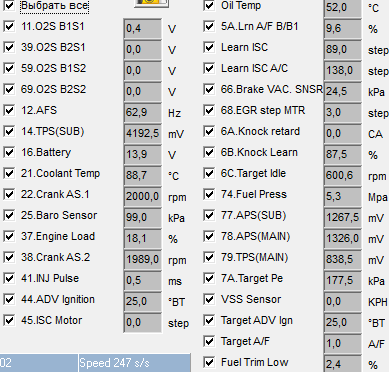389x372 pixels.
Task: Toggle the 12.AFS sensor checkbox
Action: (x=9, y=110)
